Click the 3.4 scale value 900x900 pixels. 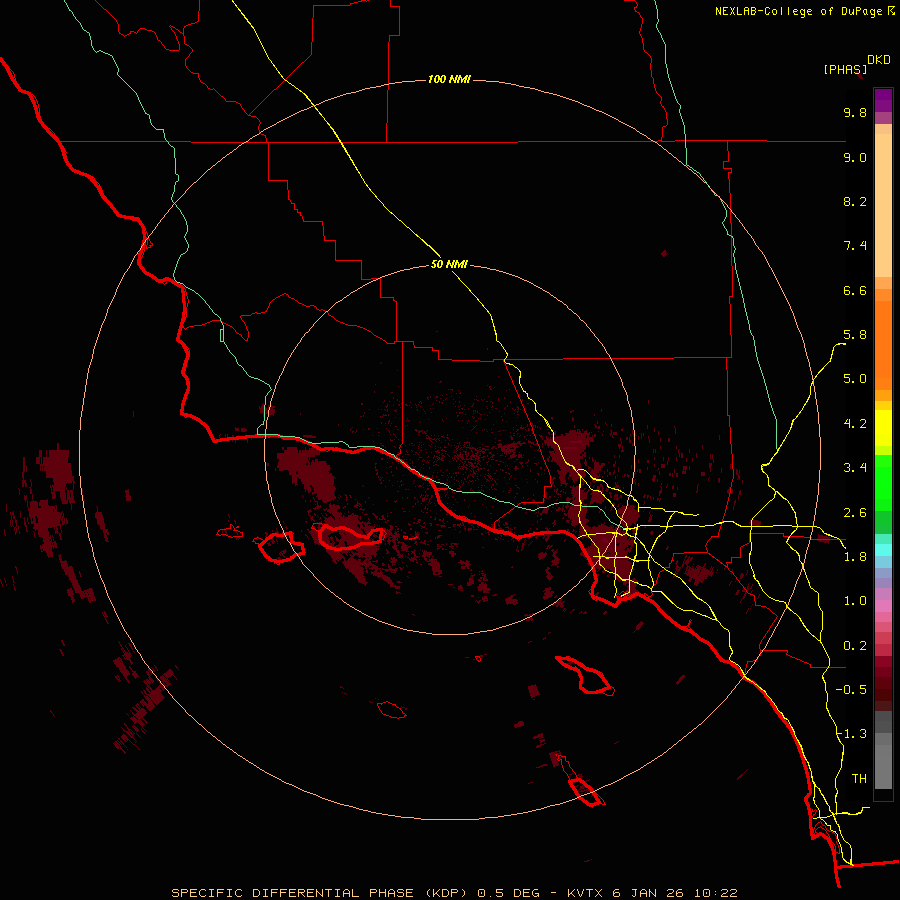pyautogui.click(x=855, y=468)
